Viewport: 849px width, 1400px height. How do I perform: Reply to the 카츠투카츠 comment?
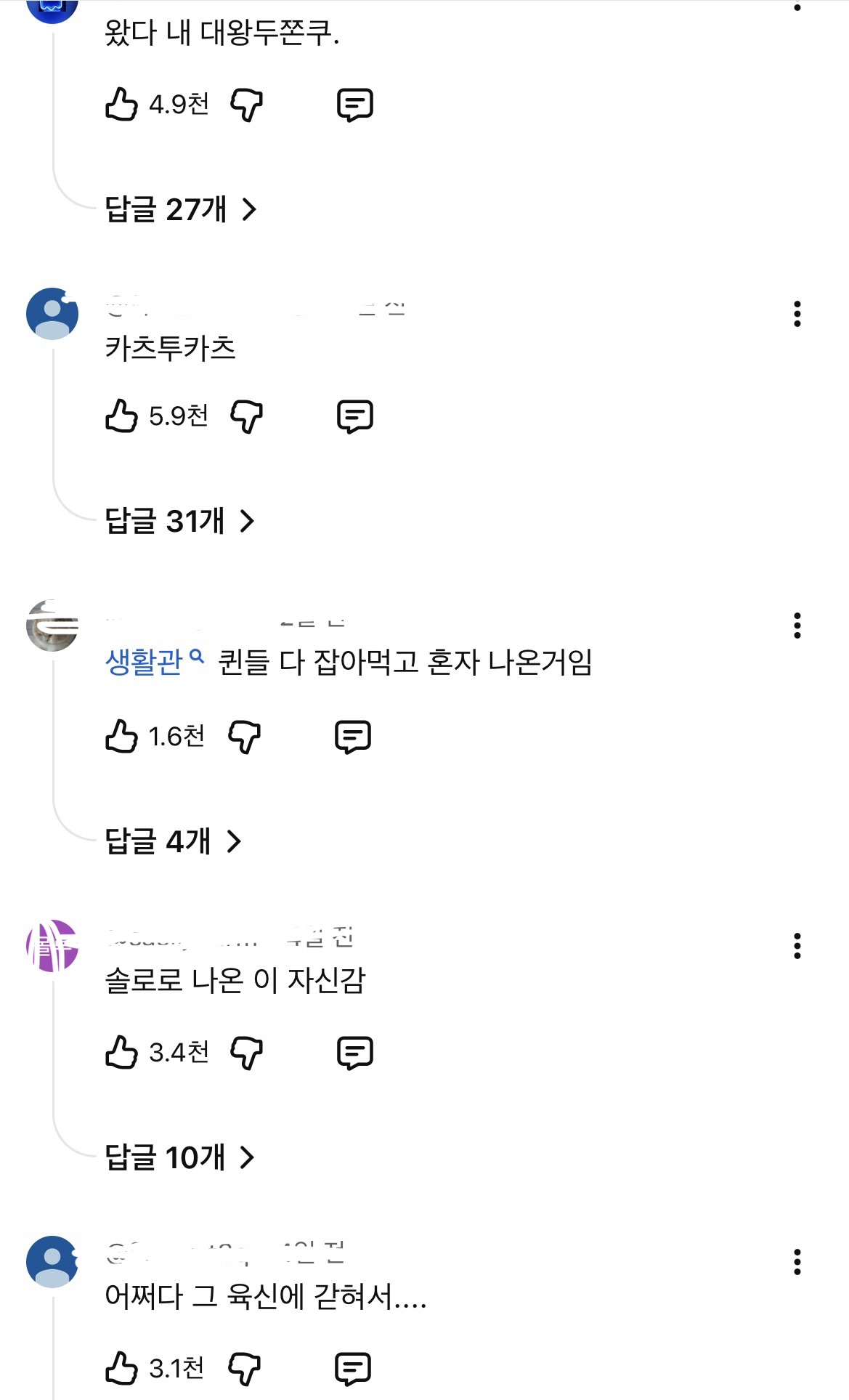point(355,417)
